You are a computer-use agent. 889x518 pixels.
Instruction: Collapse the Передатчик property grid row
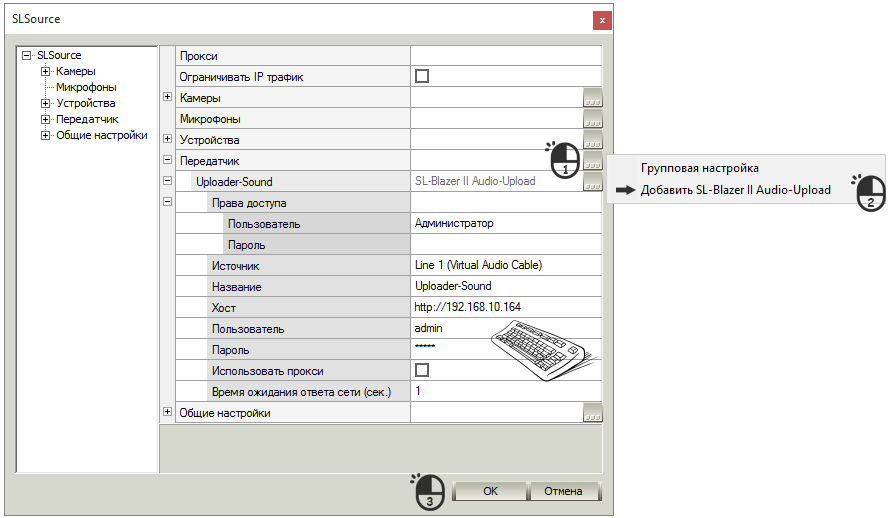tap(167, 160)
